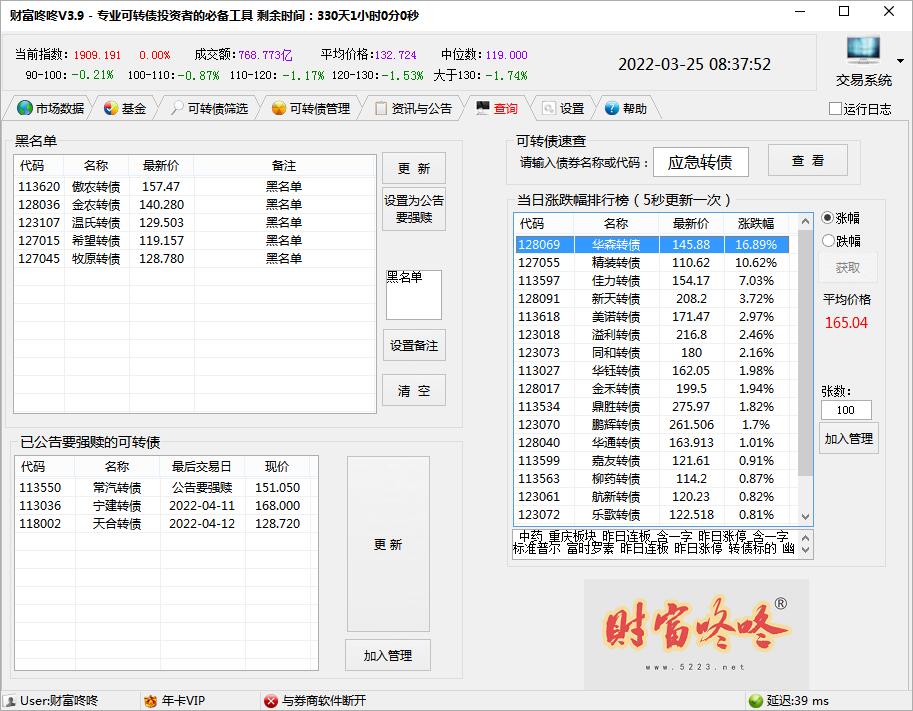Click 更新 button beside blacklist table
The image size is (913, 711).
point(414,168)
